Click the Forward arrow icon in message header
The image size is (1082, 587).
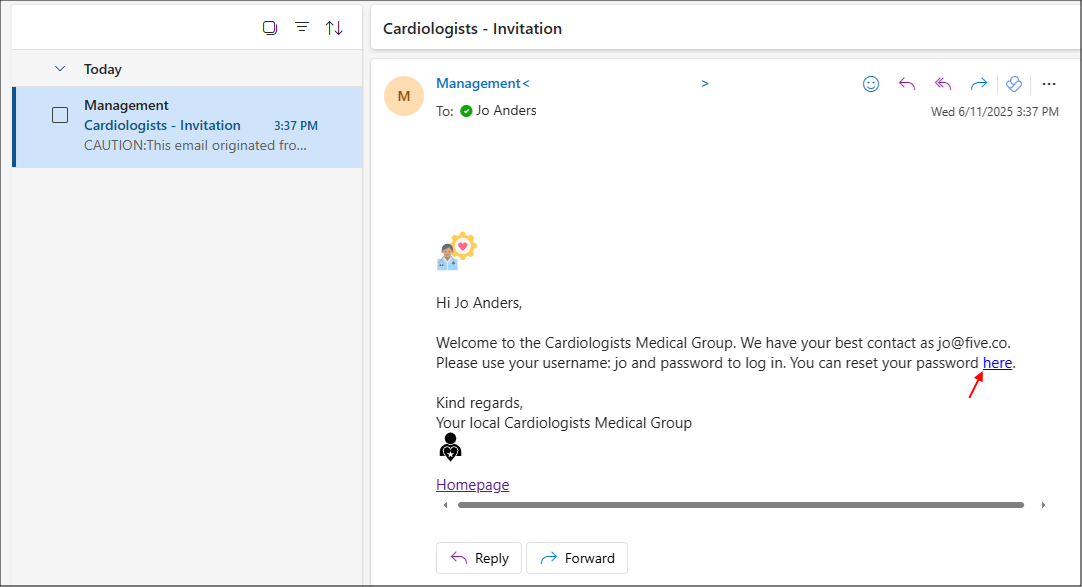(978, 84)
